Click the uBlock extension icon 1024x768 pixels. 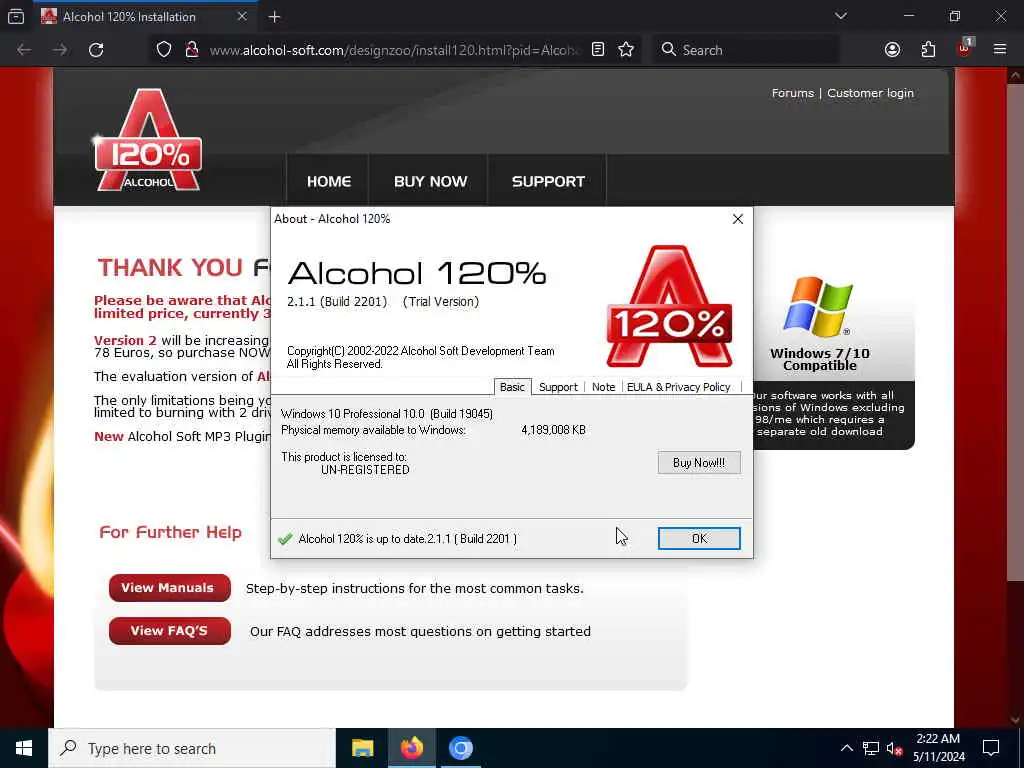click(965, 48)
